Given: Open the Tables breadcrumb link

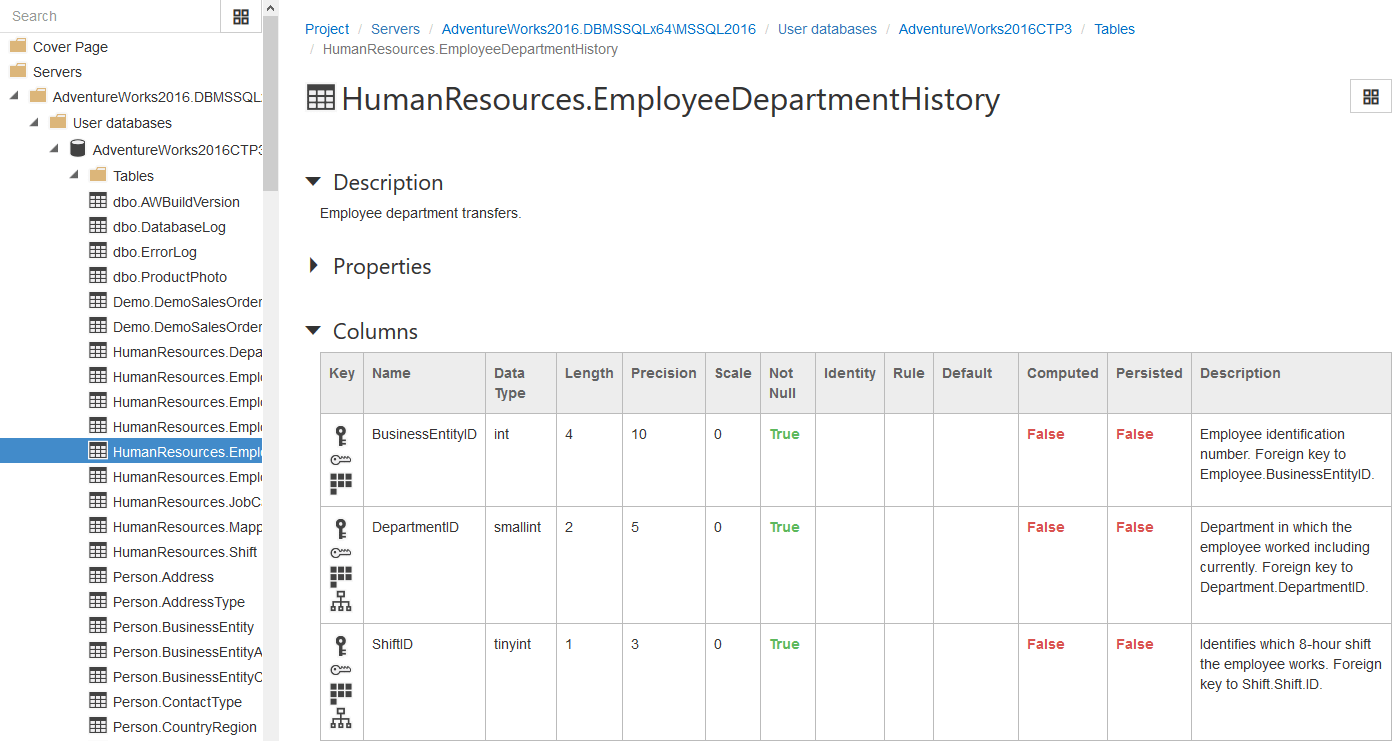Looking at the screenshot, I should (x=1114, y=29).
